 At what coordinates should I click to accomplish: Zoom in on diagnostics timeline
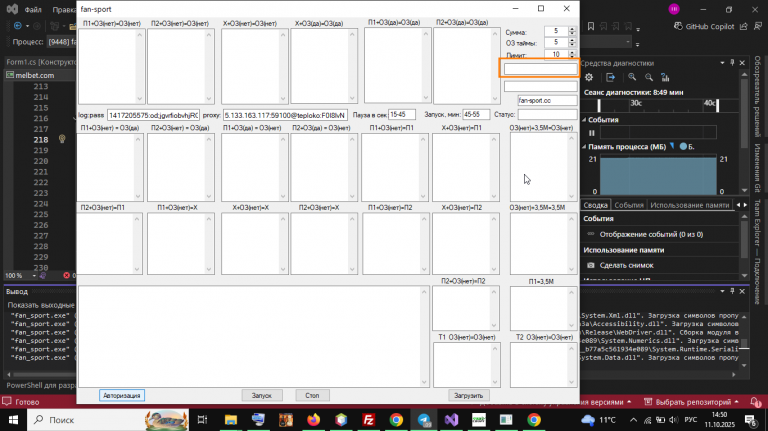tap(632, 77)
